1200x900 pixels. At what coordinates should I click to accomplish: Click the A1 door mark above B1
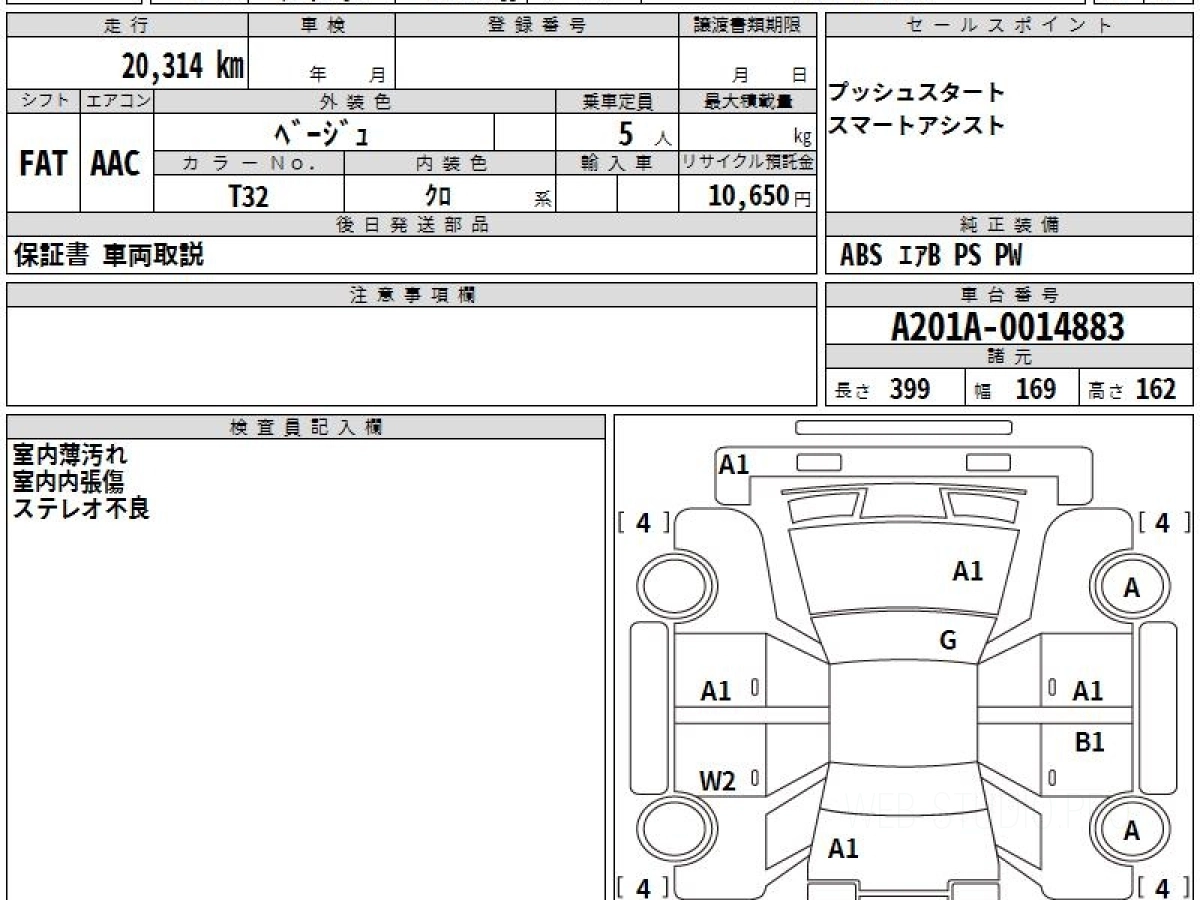pos(1088,691)
